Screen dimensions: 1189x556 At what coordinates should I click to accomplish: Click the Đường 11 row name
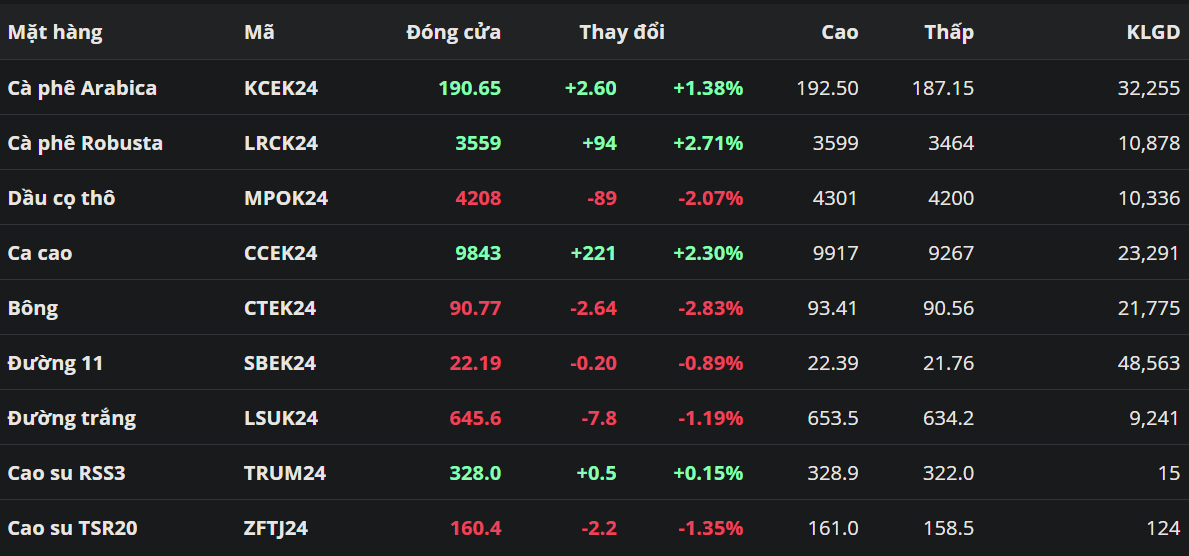coord(55,363)
